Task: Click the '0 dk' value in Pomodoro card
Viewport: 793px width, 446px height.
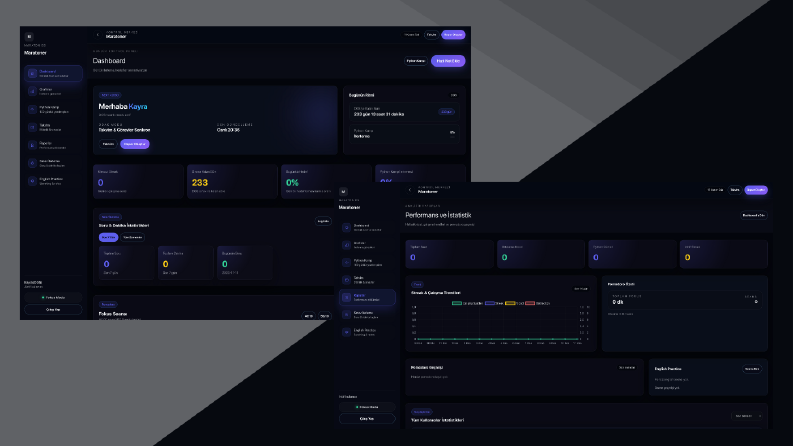Action: (618, 302)
